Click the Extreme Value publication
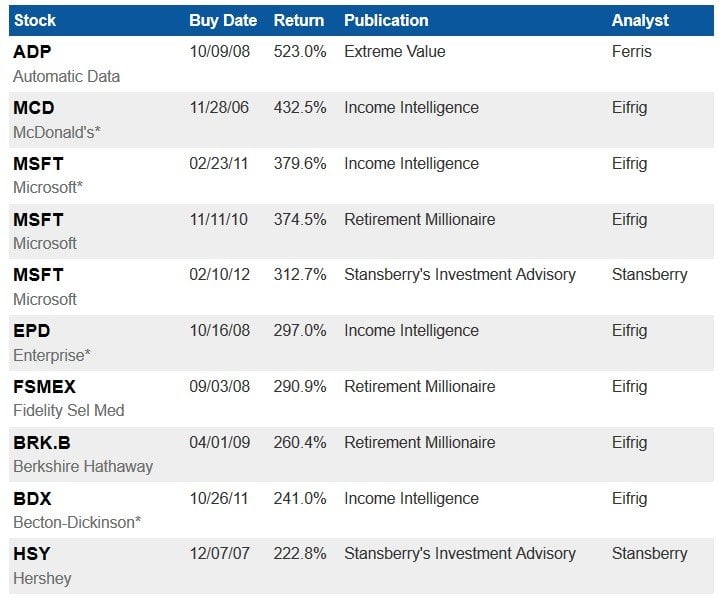This screenshot has width=719, height=602. (394, 51)
